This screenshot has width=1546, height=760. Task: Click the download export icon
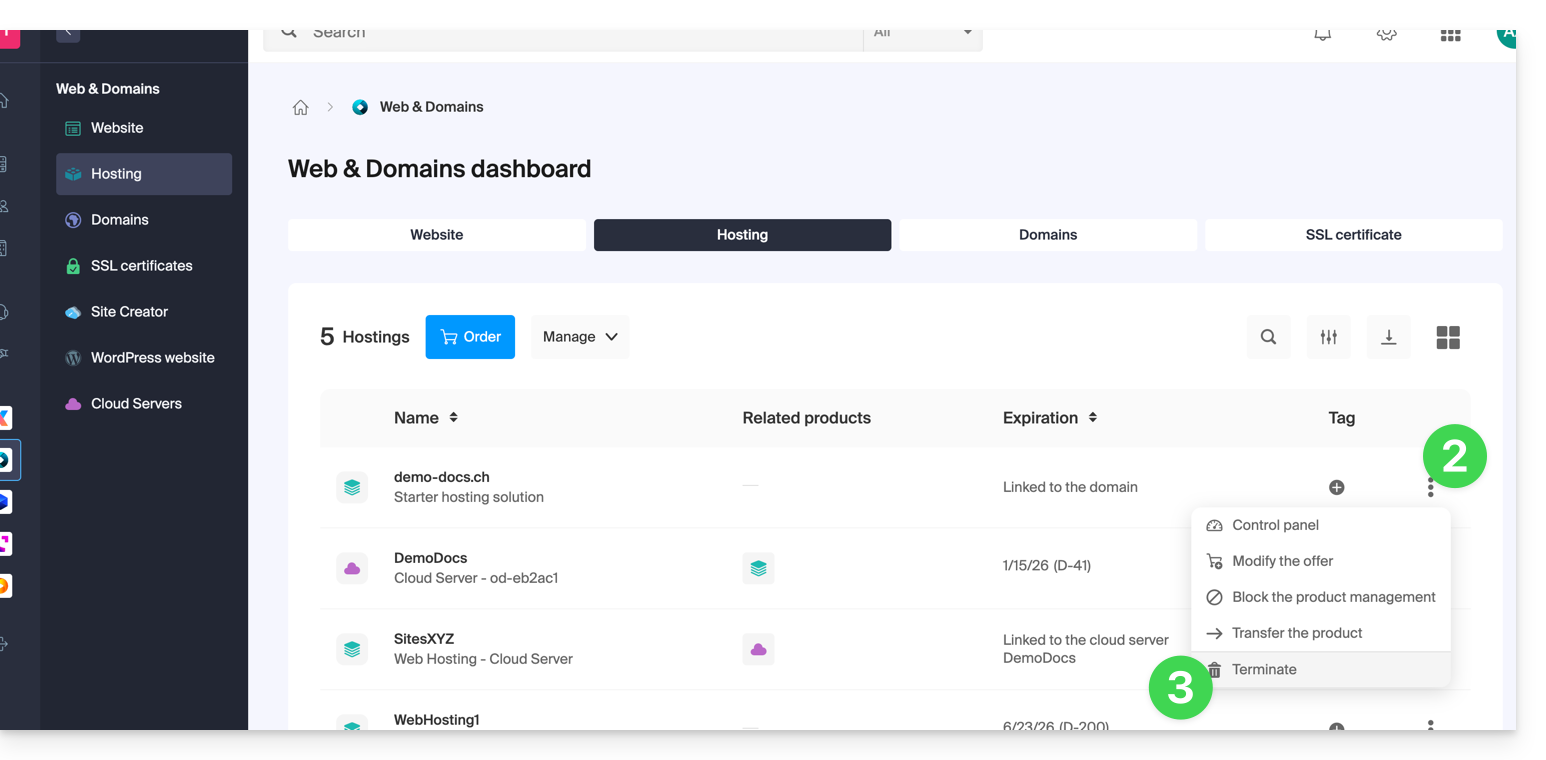[x=1388, y=337]
